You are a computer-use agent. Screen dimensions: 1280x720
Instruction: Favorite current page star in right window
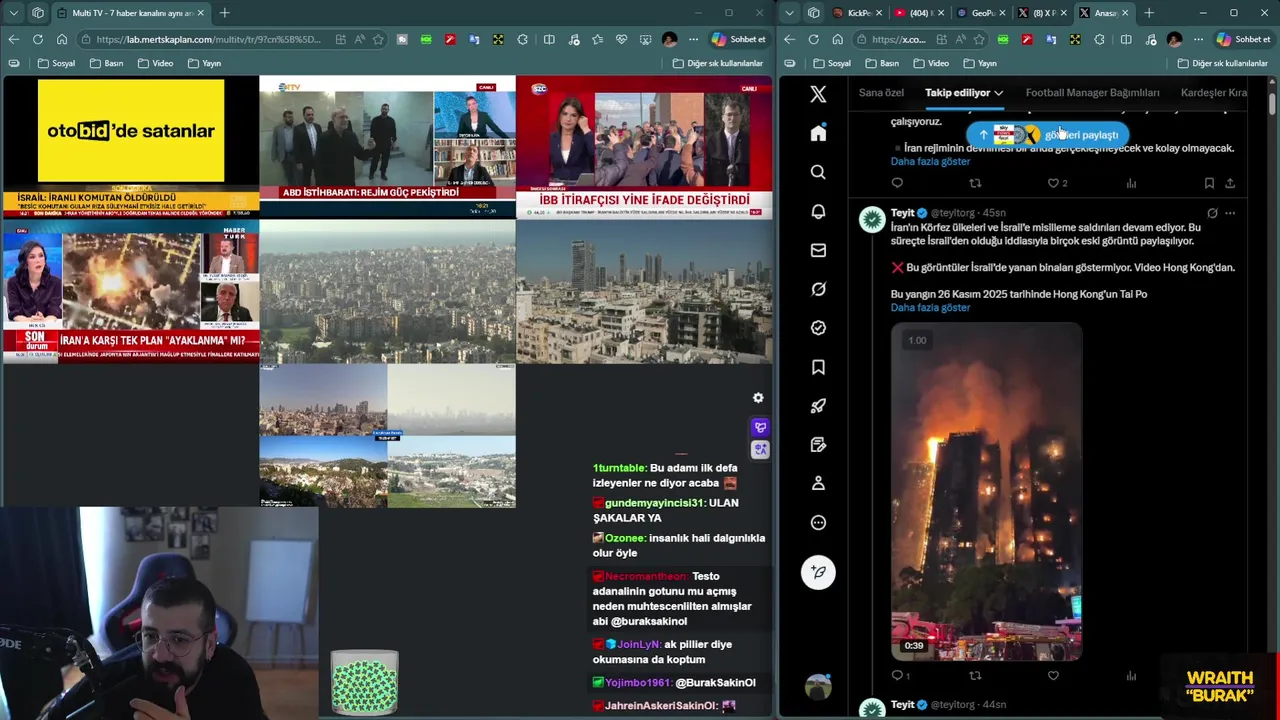click(979, 39)
